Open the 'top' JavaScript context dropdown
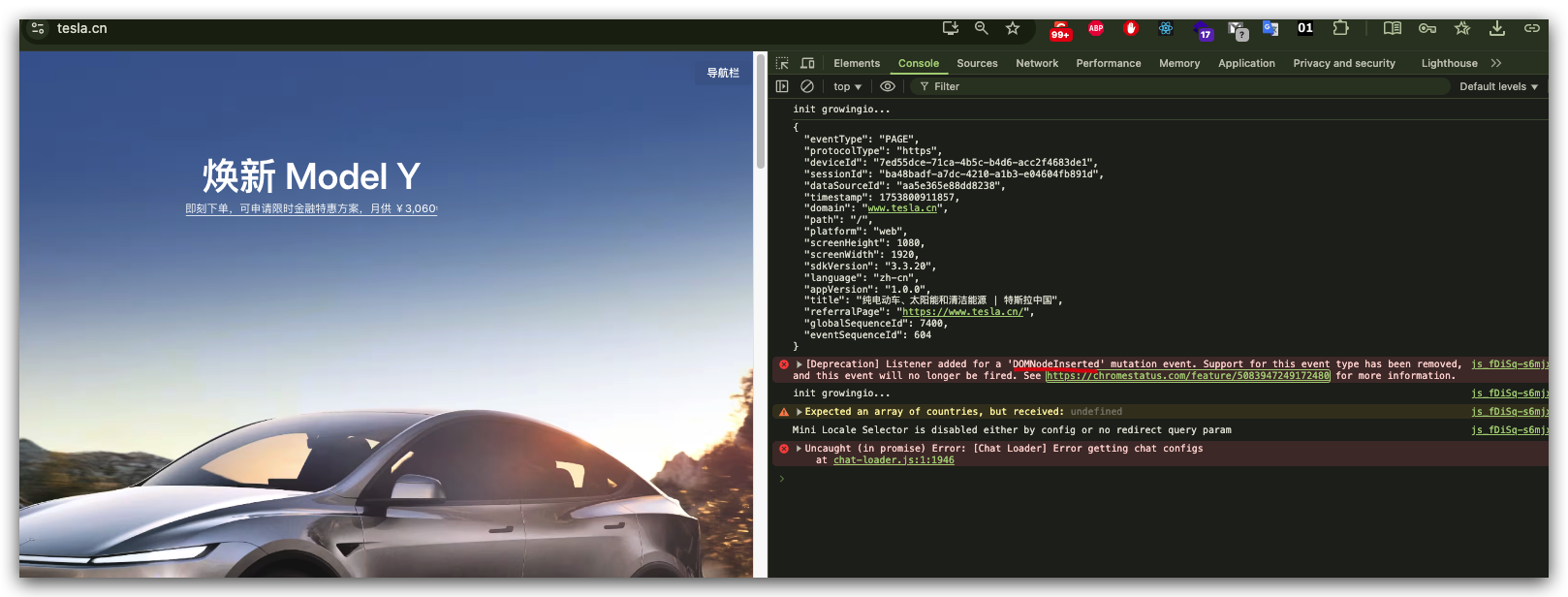 pos(847,86)
